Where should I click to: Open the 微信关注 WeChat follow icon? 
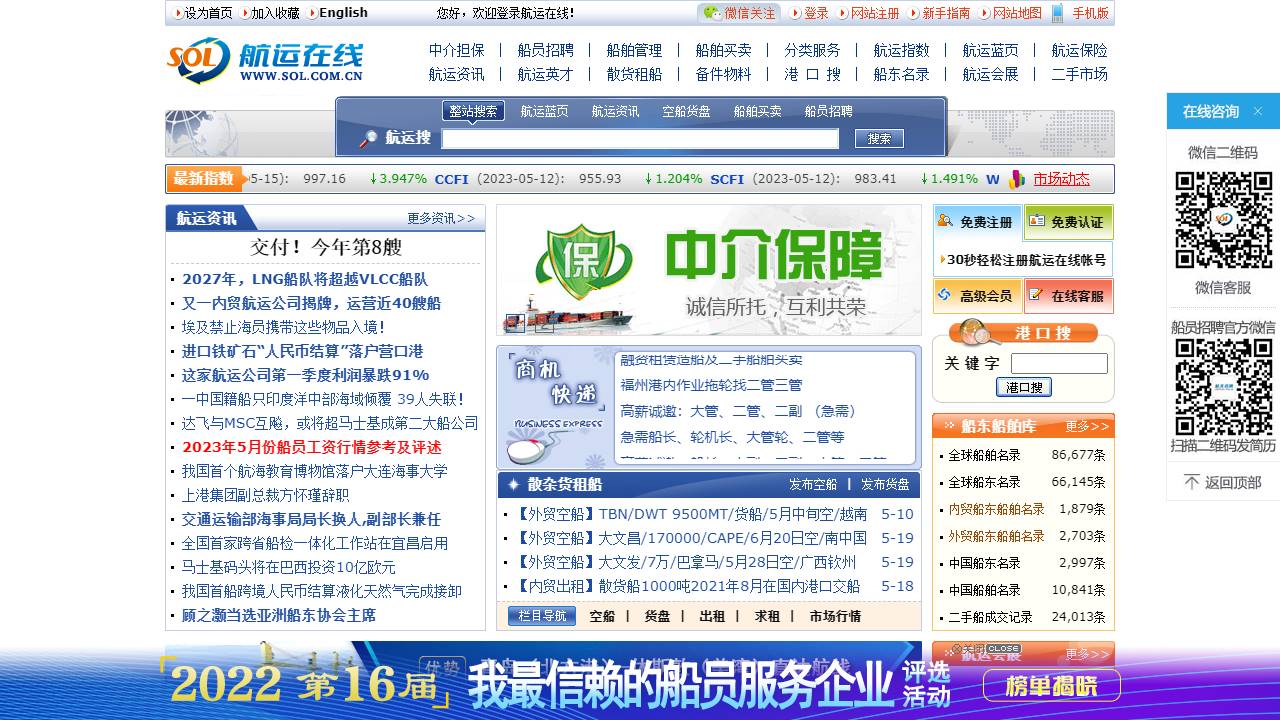click(712, 13)
